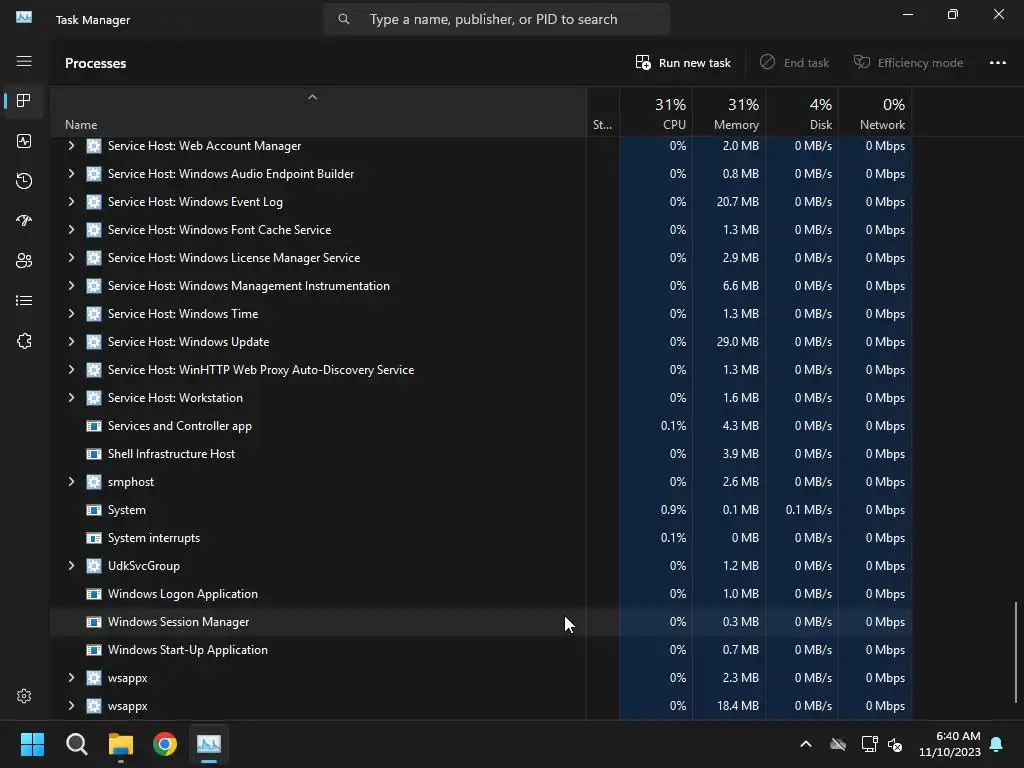
Task: Expand Service Host: Windows Time
Action: point(71,314)
